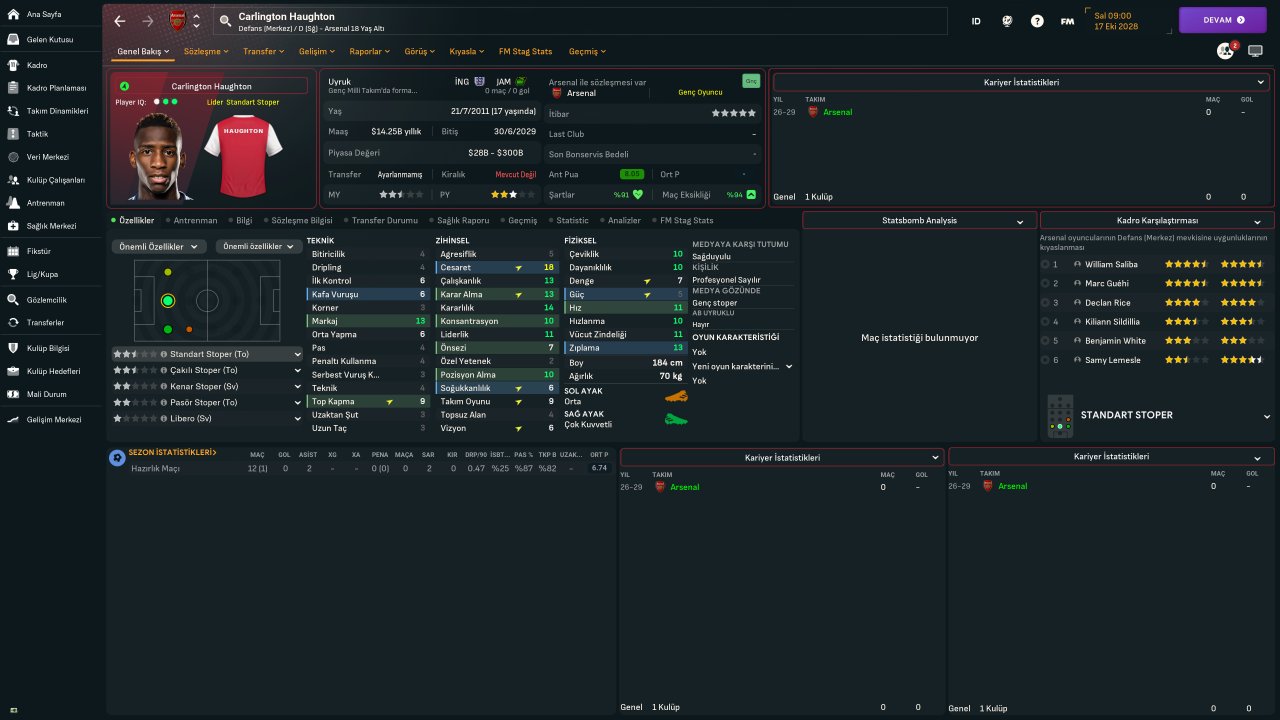
Task: Expand the Standart Stoper (To) role row
Action: pyautogui.click(x=297, y=354)
